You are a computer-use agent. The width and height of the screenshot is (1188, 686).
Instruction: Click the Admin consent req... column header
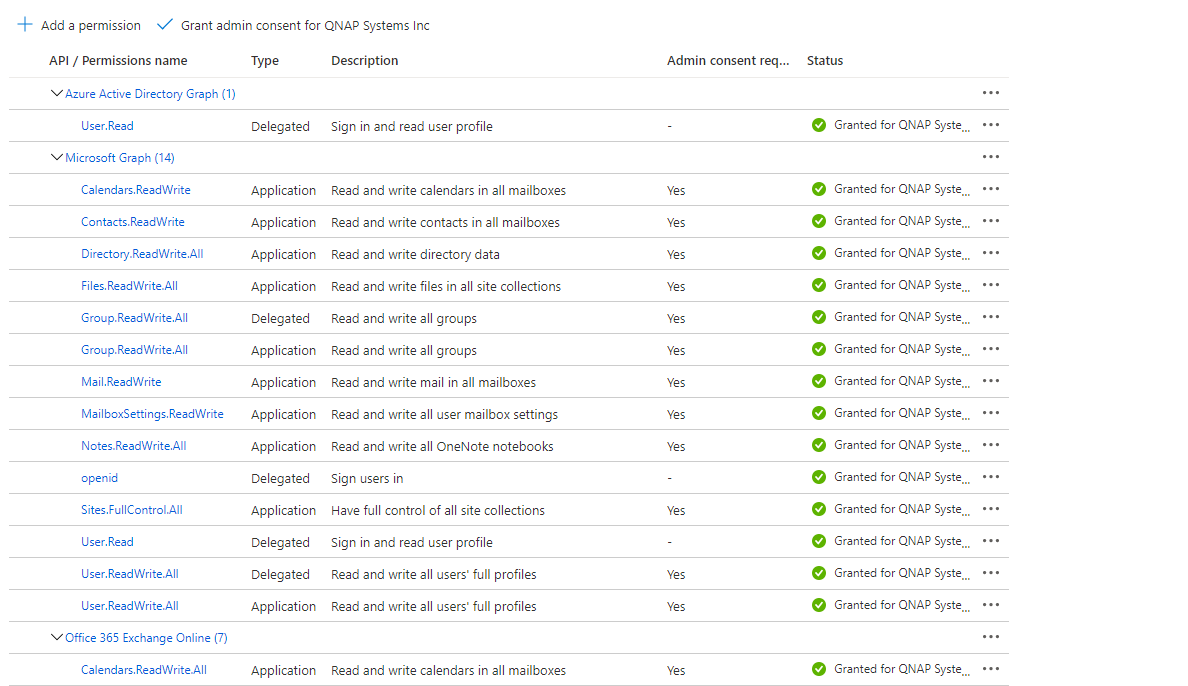tap(728, 61)
